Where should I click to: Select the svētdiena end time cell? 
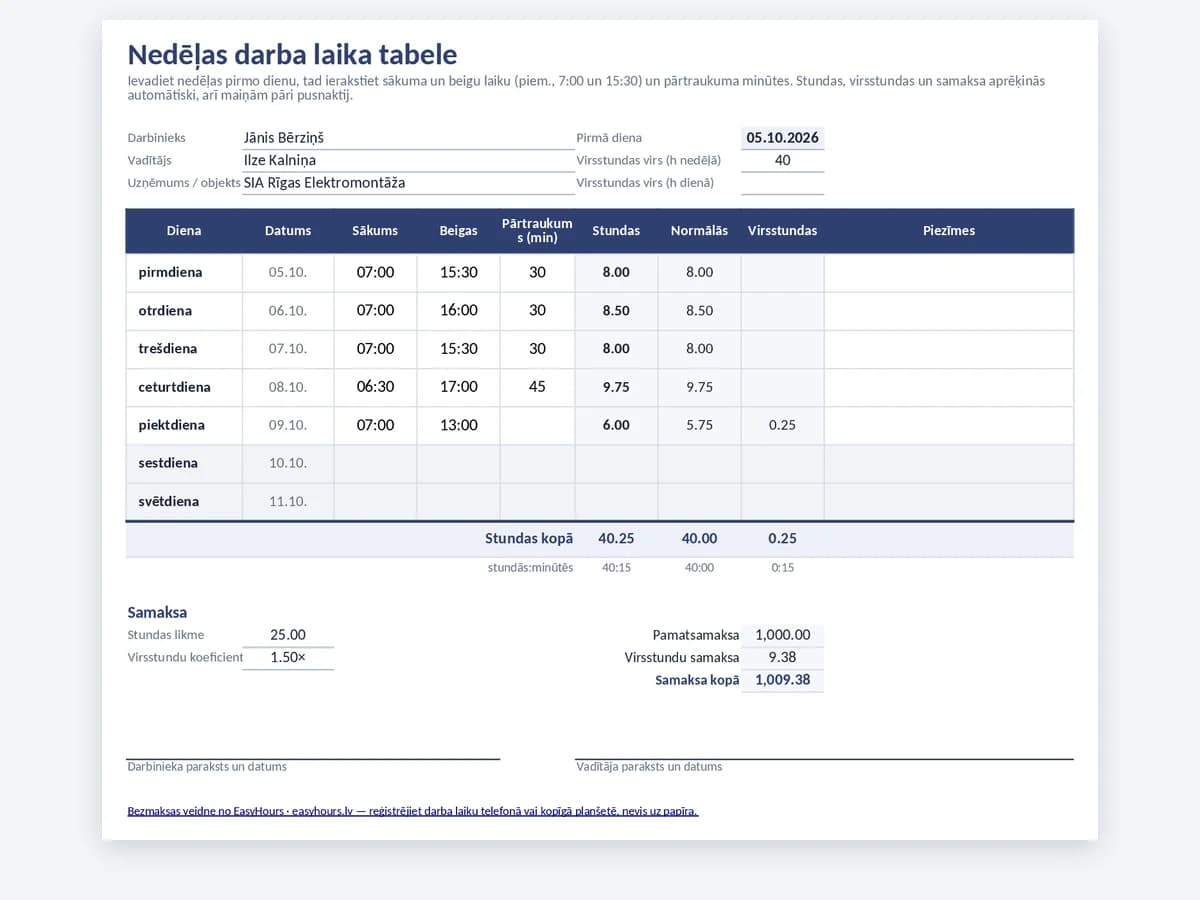tap(458, 501)
